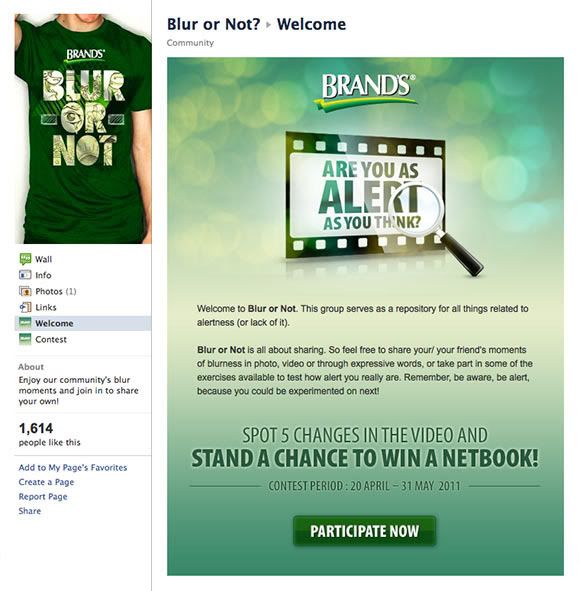Viewport: 580px width, 591px height.
Task: Click the Links sidebar icon
Action: click(25, 307)
